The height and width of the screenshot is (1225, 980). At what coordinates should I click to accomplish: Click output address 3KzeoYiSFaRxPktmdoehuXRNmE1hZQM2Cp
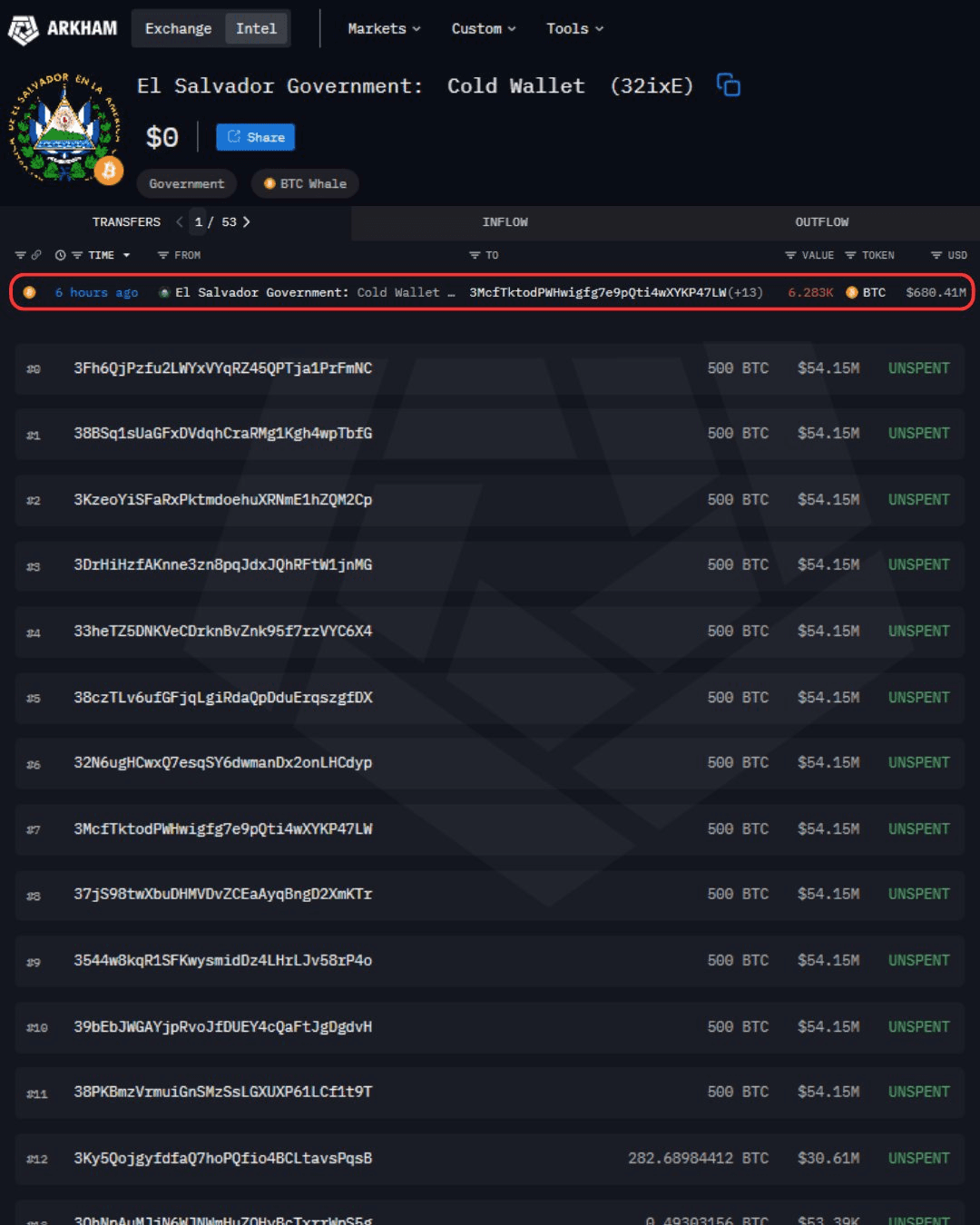(x=223, y=500)
